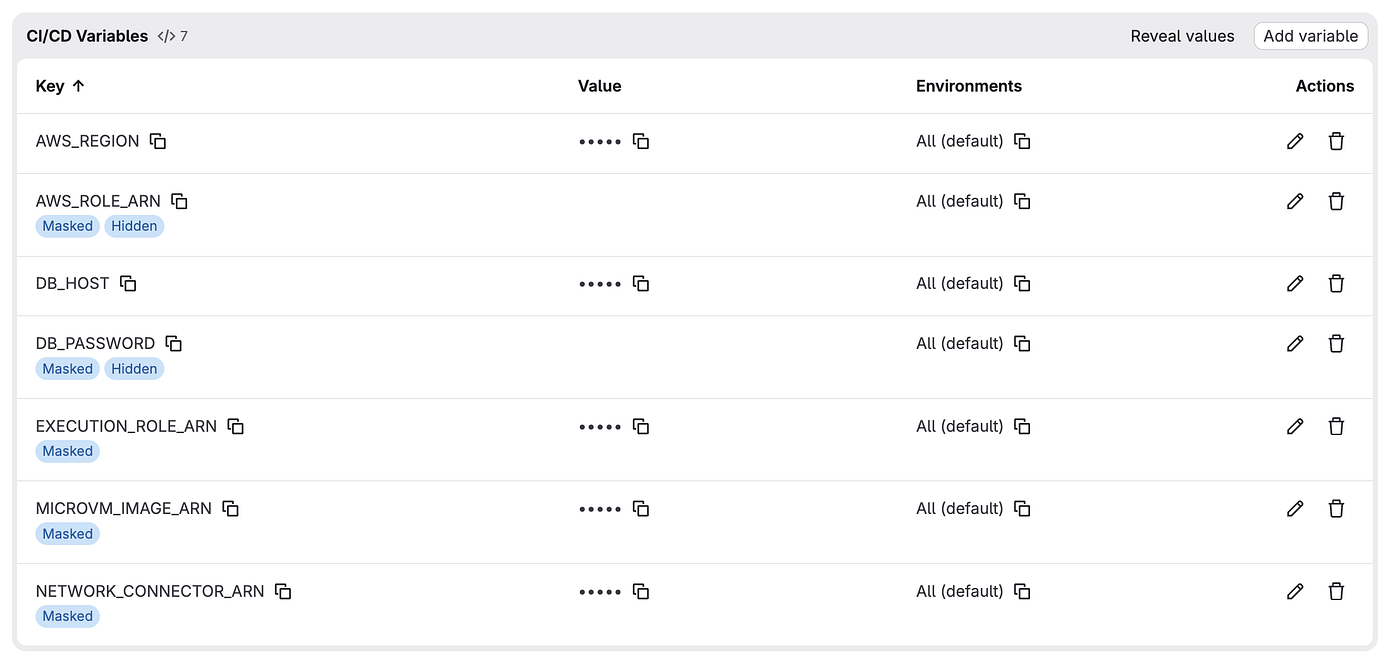1400x660 pixels.
Task: Copy the AWS_REGION key name
Action: pos(158,141)
